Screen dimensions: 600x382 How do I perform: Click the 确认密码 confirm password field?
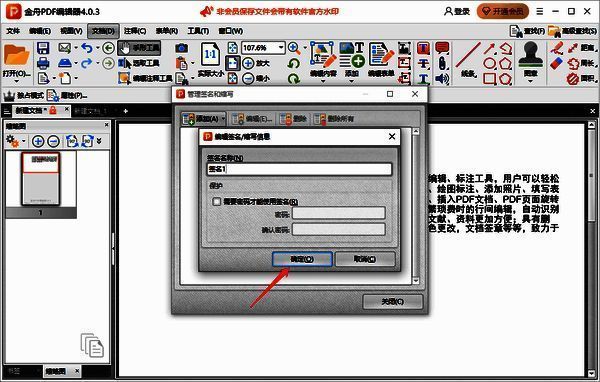[x=339, y=229]
